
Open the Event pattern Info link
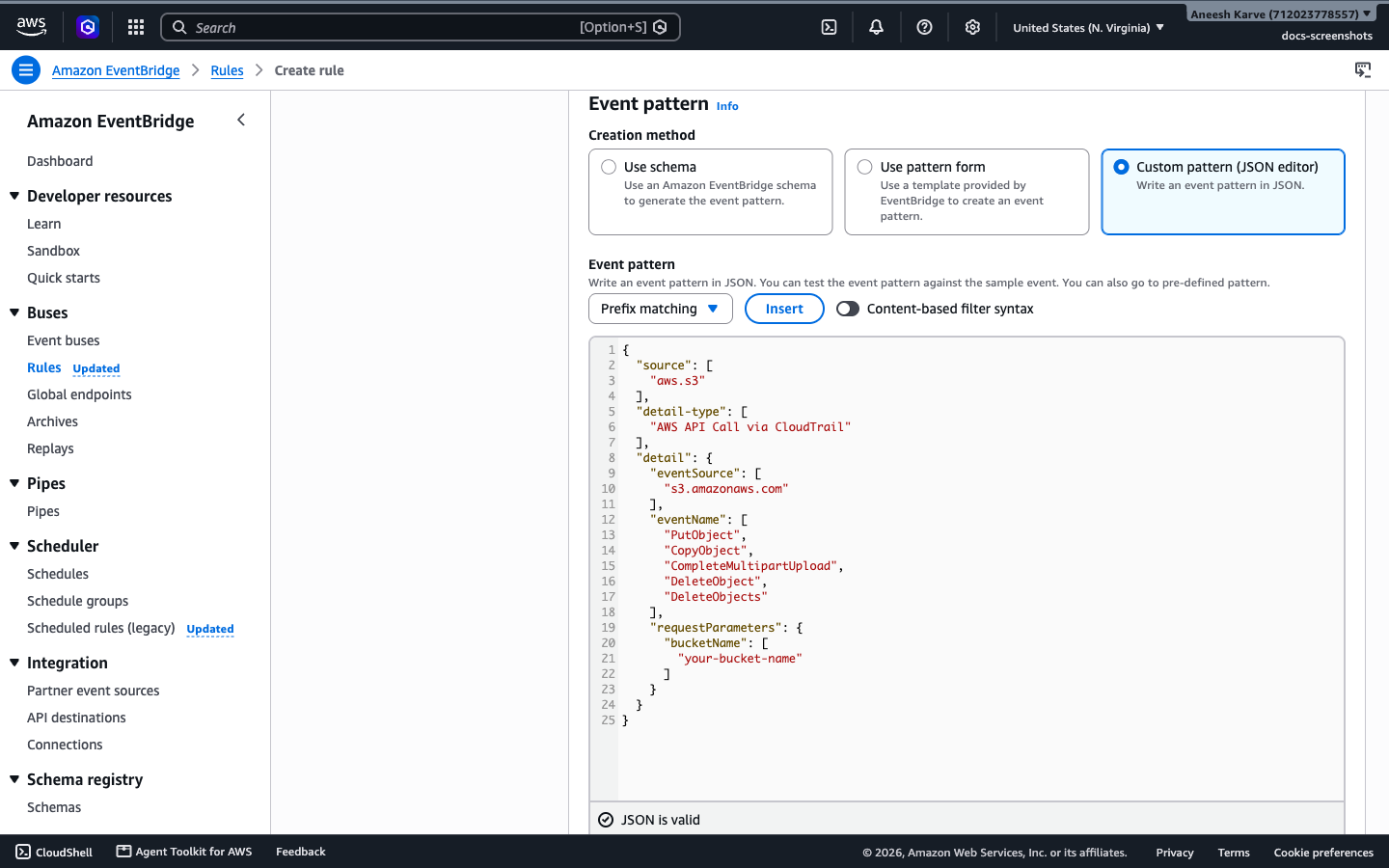pyautogui.click(x=727, y=106)
